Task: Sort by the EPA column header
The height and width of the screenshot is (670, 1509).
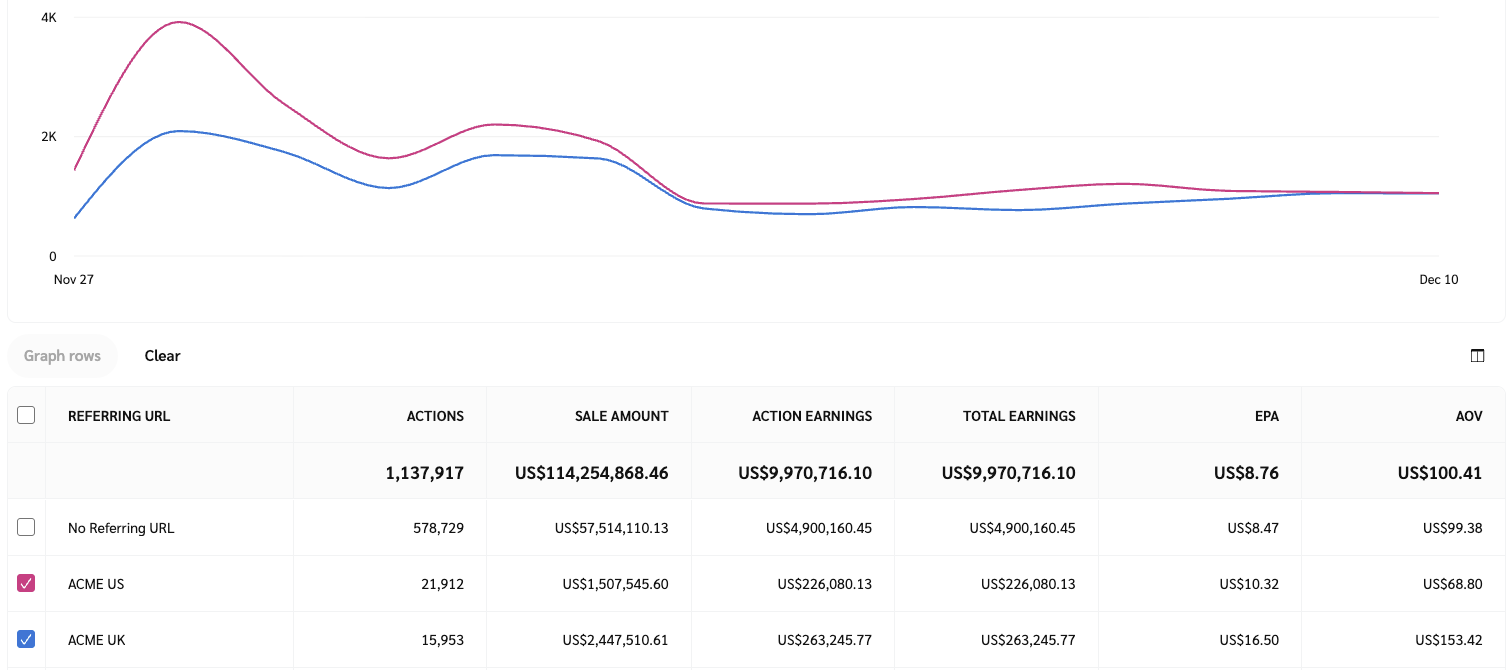Action: click(1266, 416)
